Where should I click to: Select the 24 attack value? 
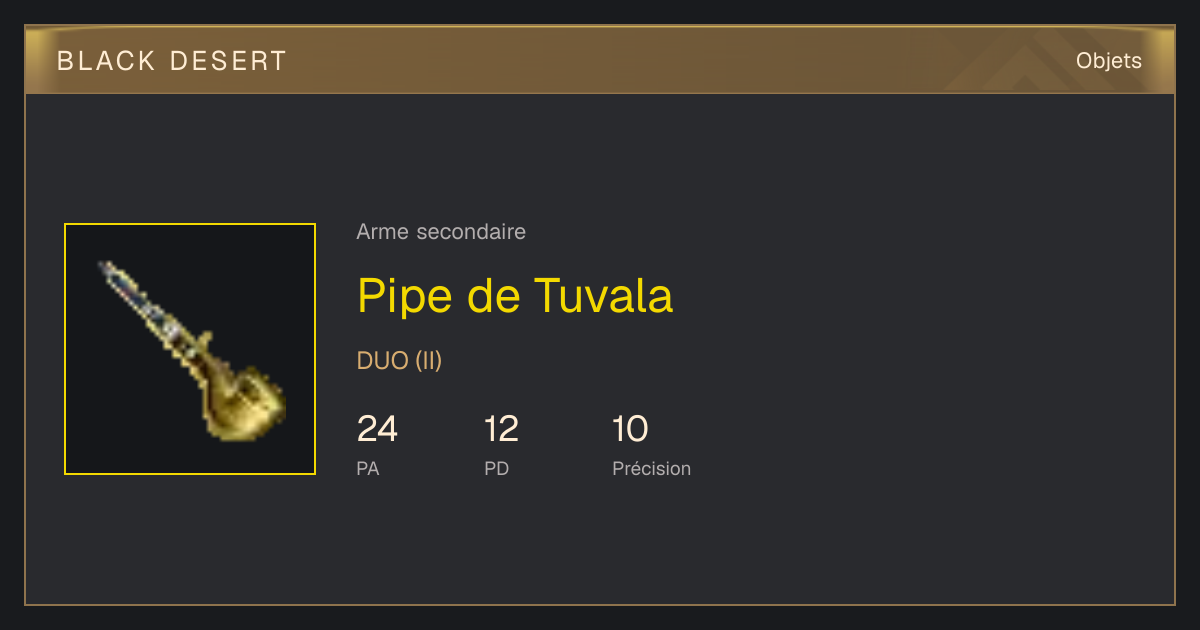377,429
